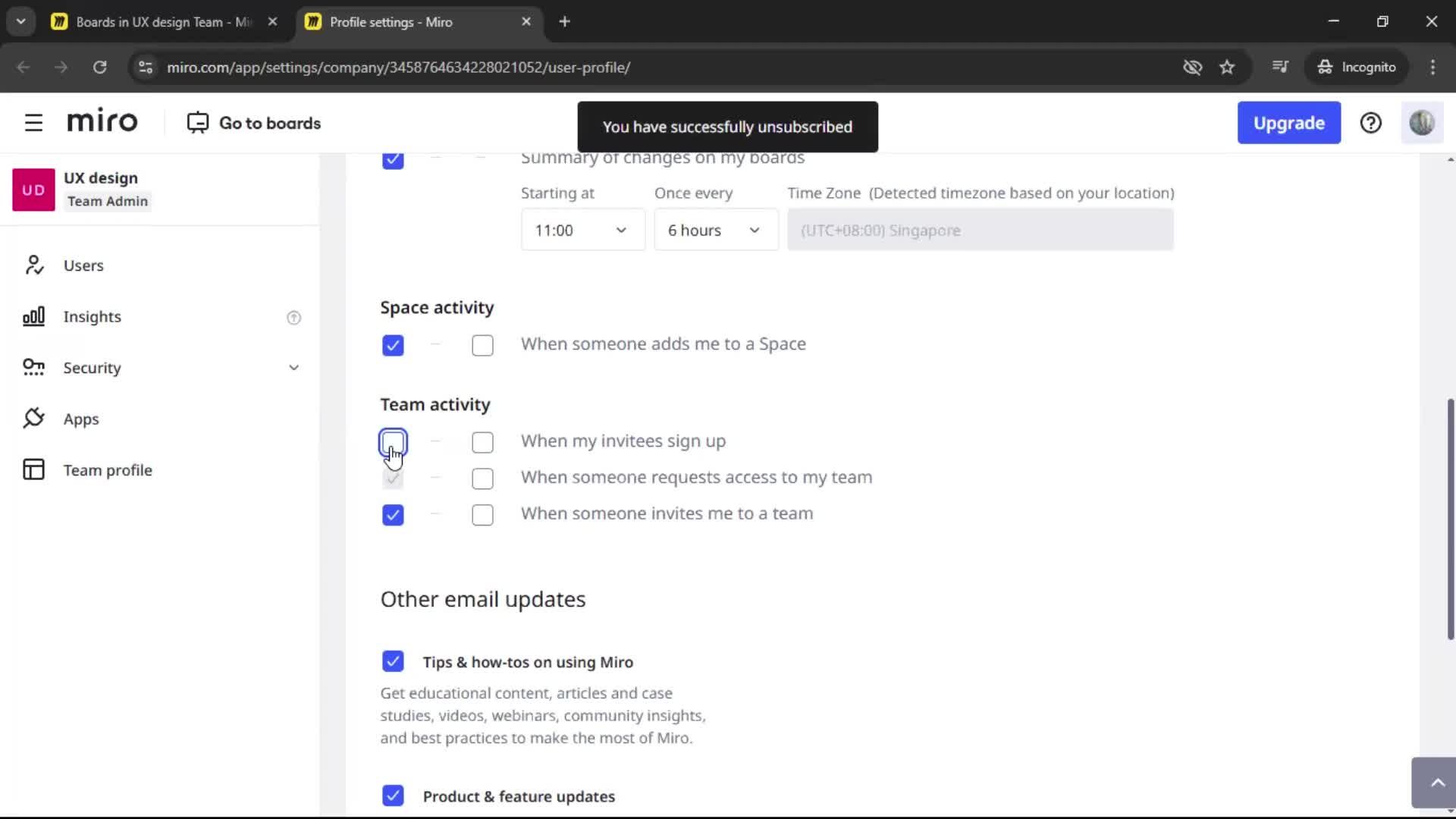Click the Apps plug icon

coord(33,419)
